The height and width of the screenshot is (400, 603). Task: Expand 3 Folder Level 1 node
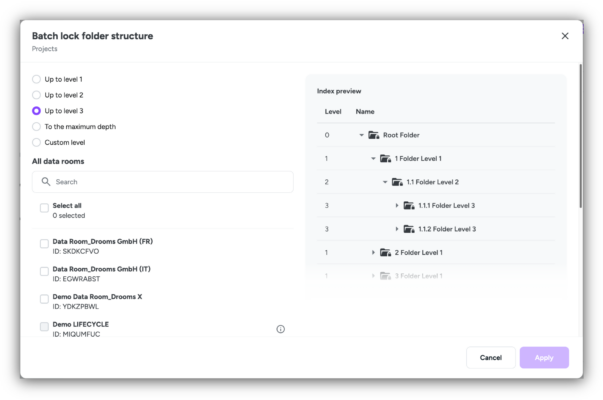coord(373,276)
